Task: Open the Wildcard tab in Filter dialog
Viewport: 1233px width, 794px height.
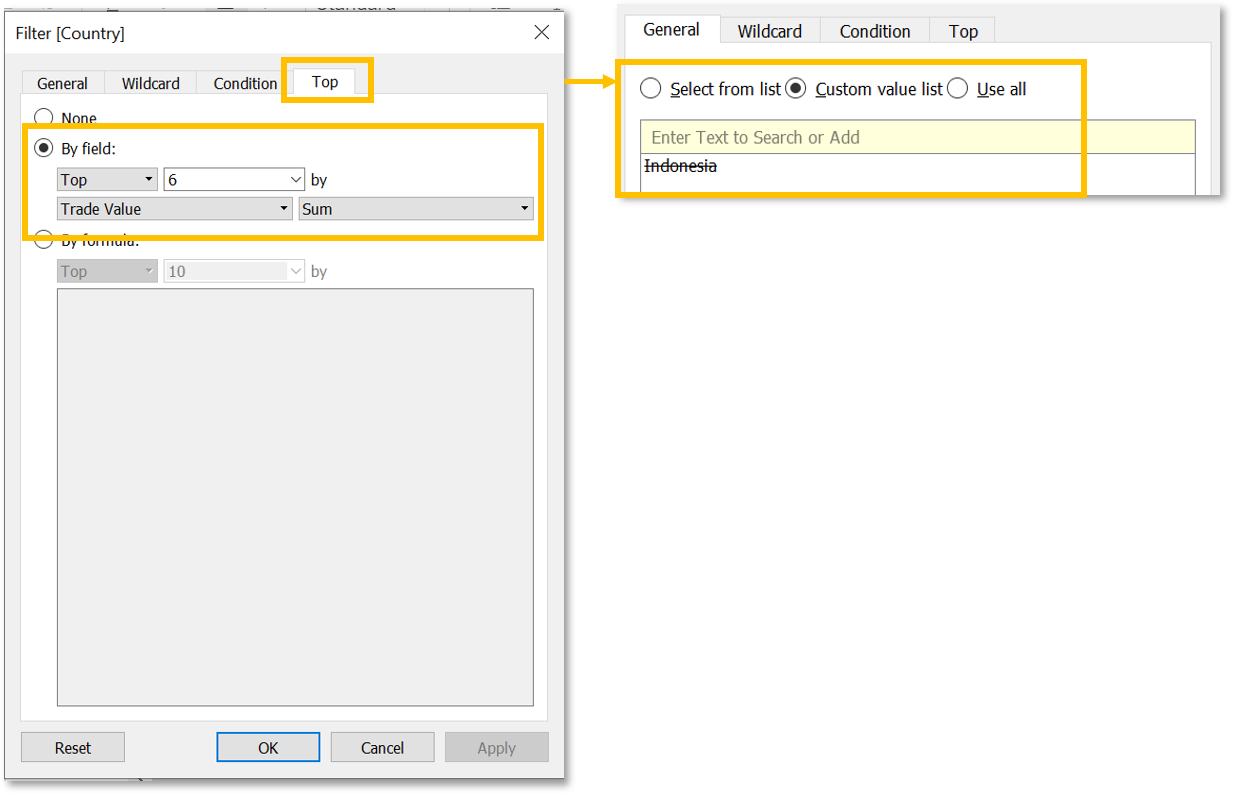Action: pyautogui.click(x=150, y=84)
